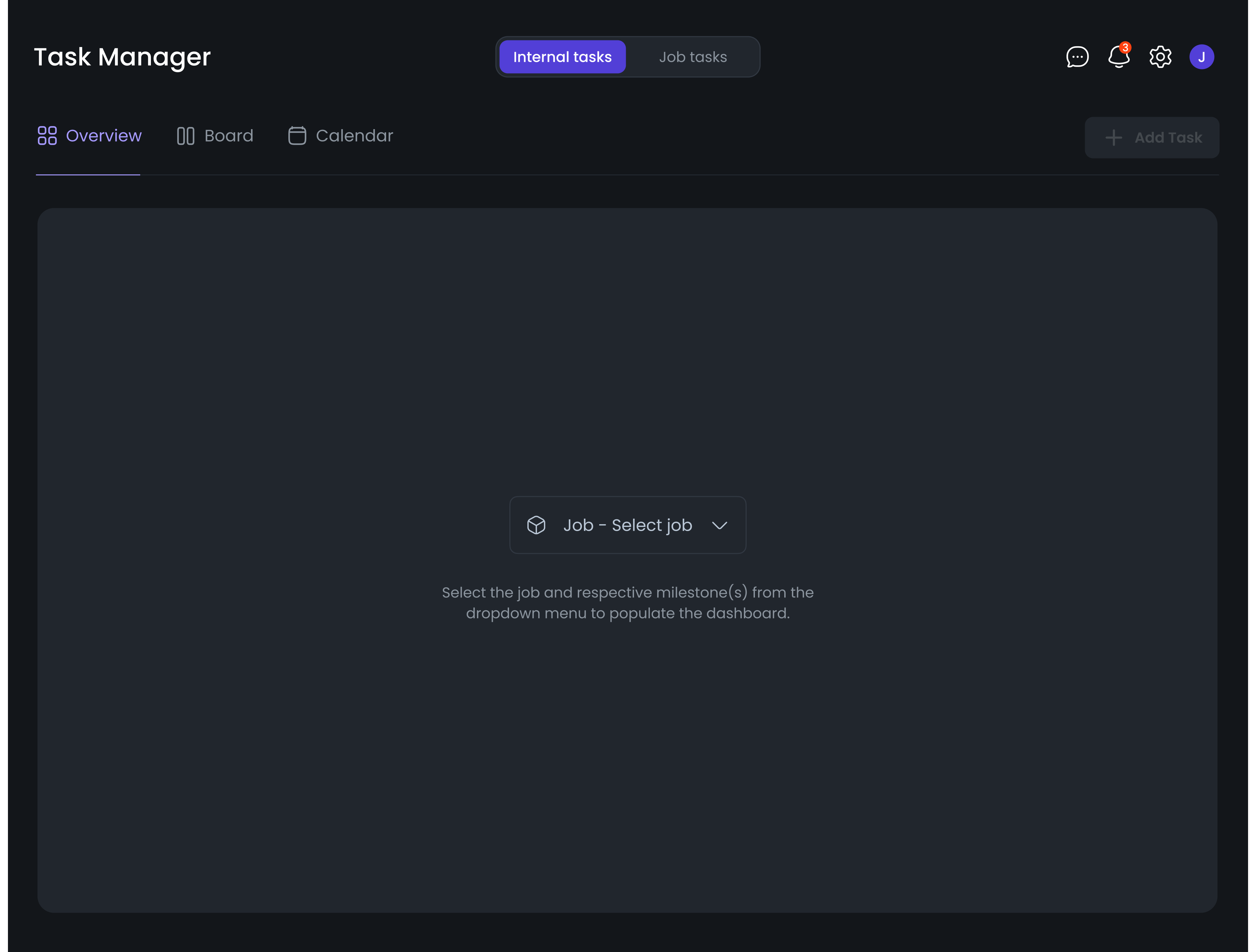Open the settings gear icon
Screen dimensions: 1256x952
pos(1160,57)
